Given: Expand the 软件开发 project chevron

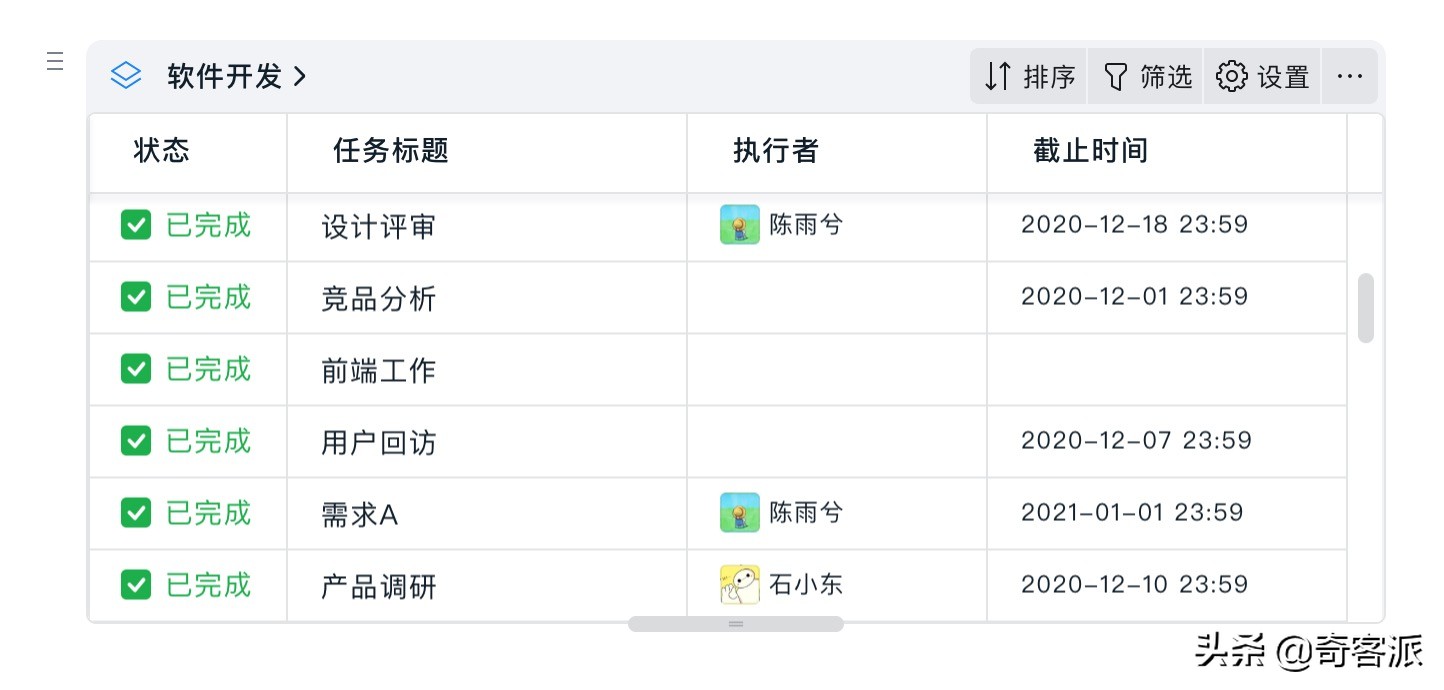Looking at the screenshot, I should tap(300, 76).
